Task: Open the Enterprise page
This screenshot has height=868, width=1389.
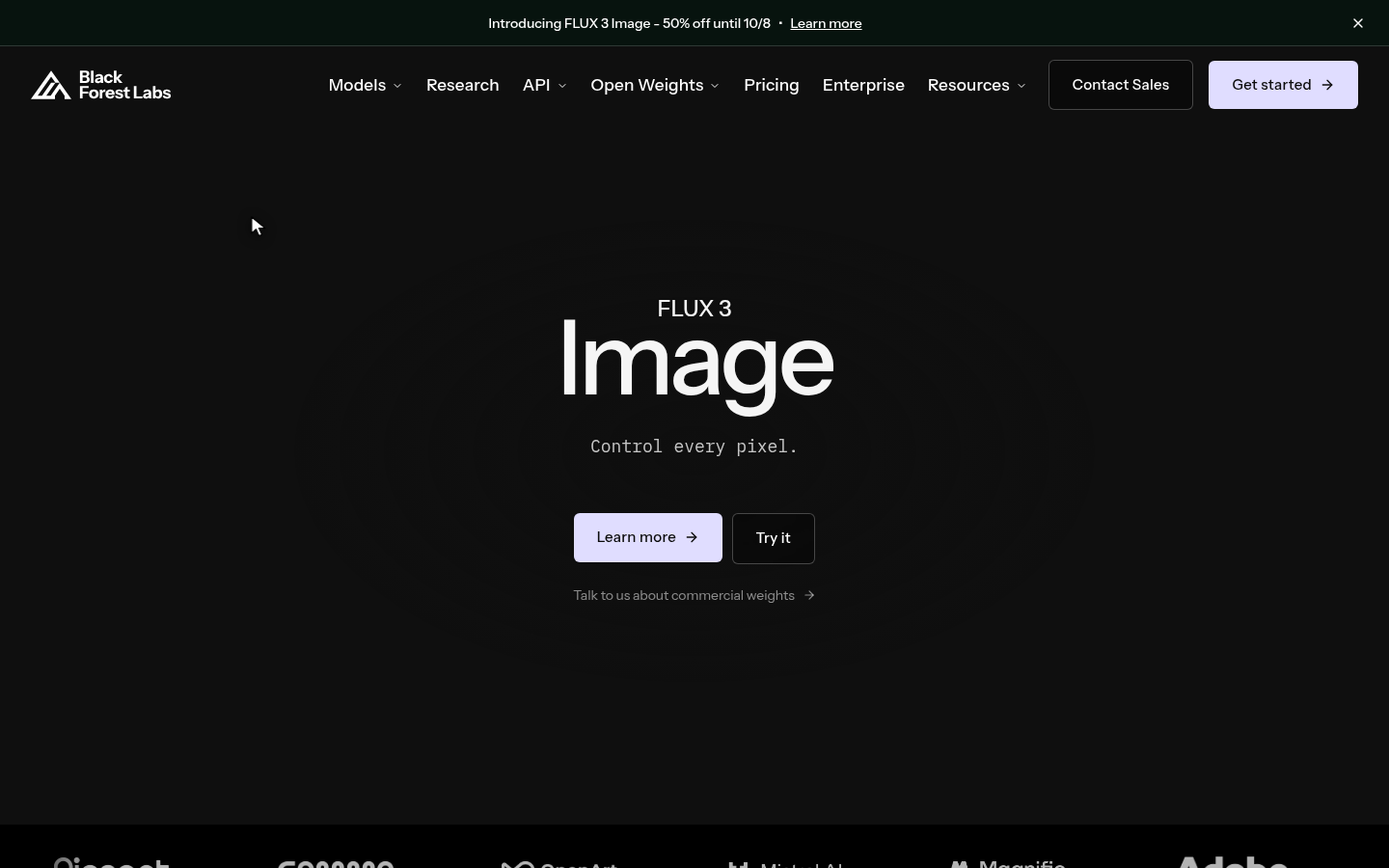Action: 863,85
